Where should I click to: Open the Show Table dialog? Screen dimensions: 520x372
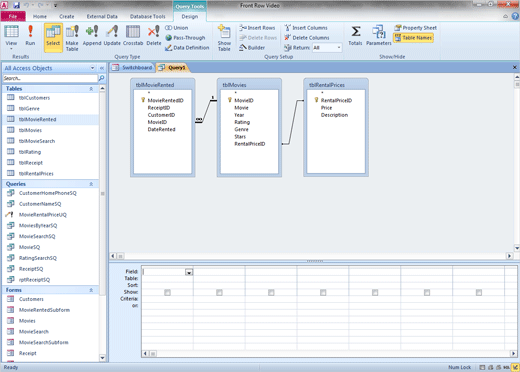click(224, 37)
